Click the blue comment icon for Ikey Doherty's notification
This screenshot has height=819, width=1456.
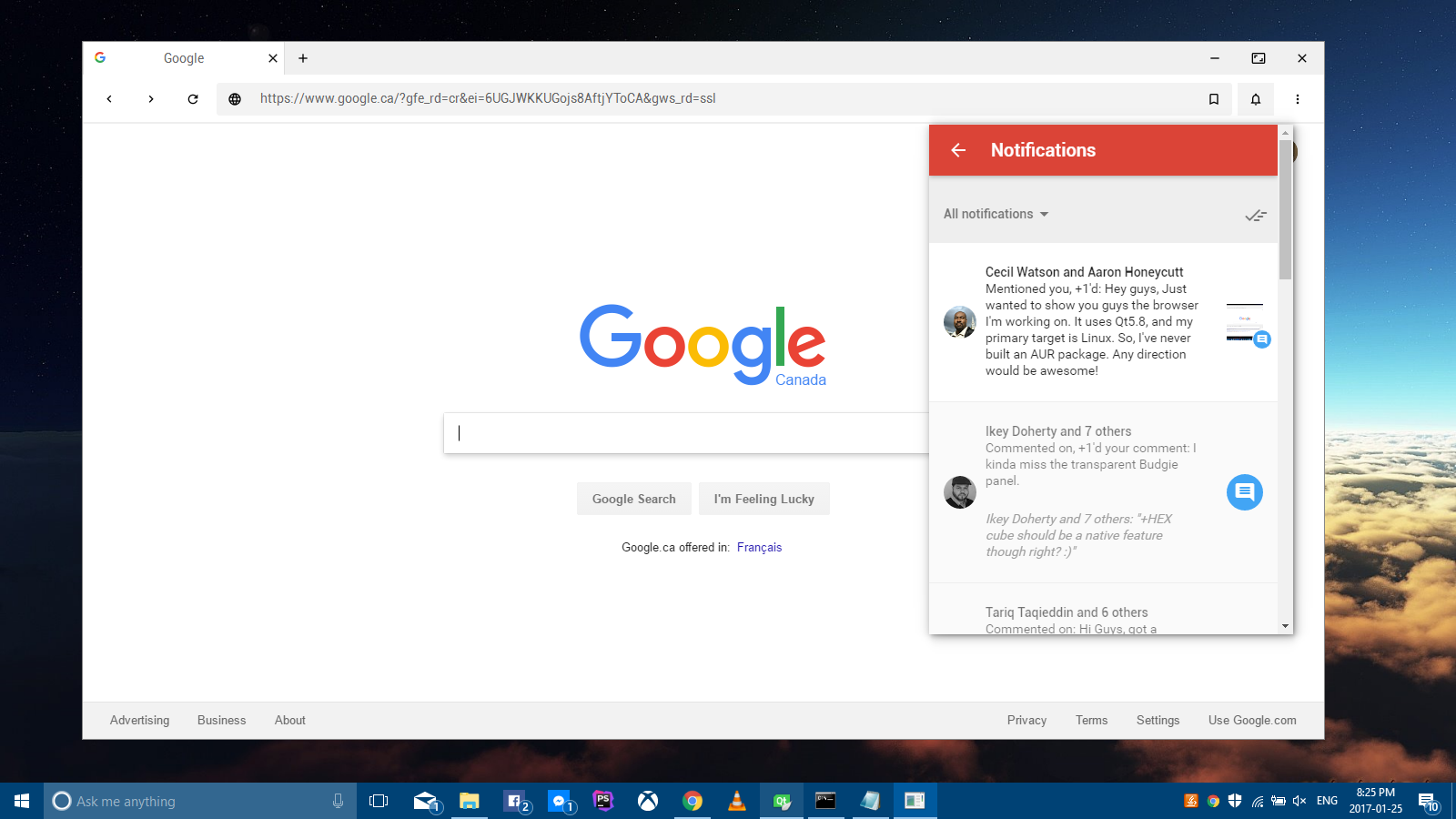[x=1245, y=492]
